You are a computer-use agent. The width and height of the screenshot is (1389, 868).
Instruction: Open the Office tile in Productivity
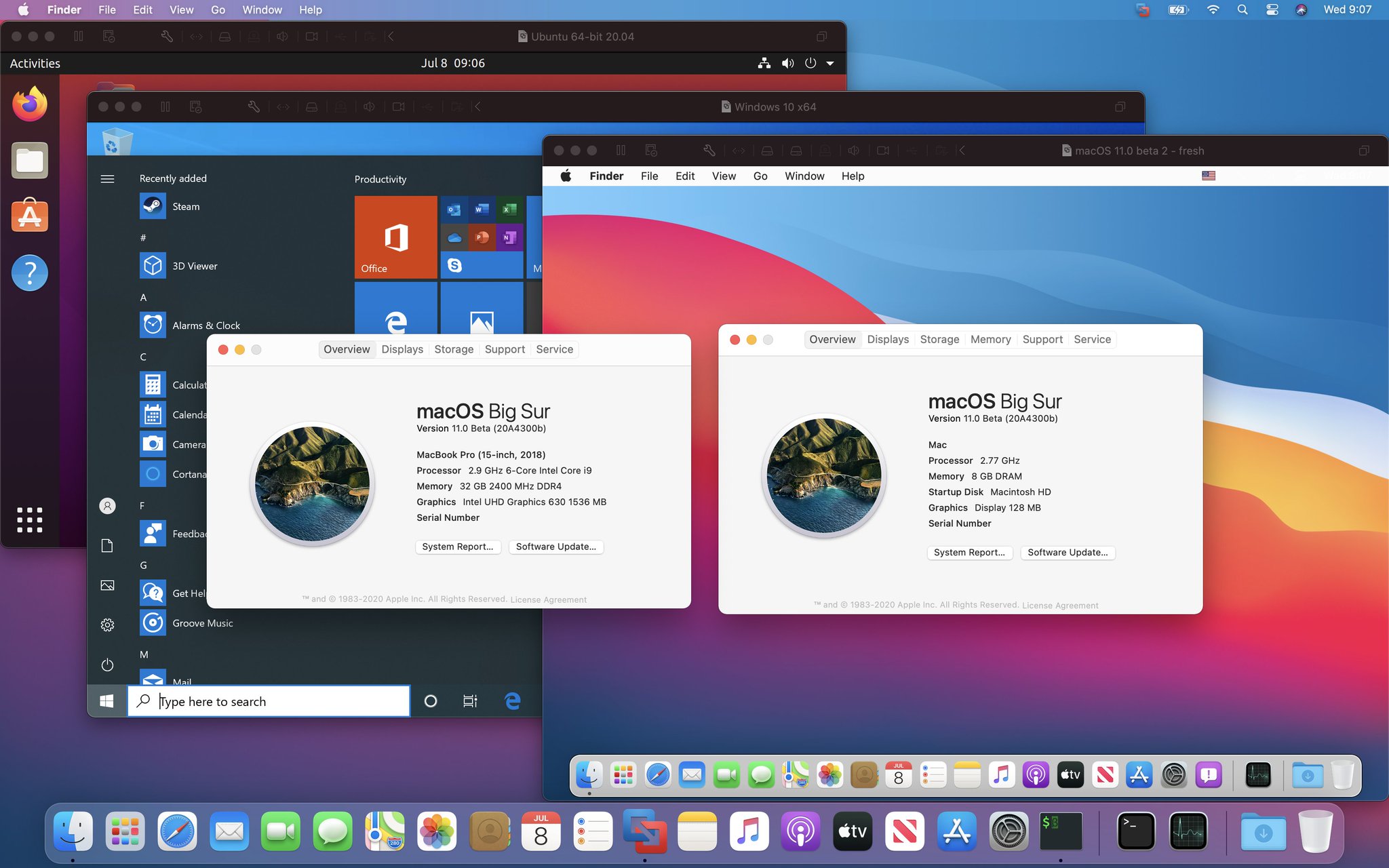tap(396, 237)
